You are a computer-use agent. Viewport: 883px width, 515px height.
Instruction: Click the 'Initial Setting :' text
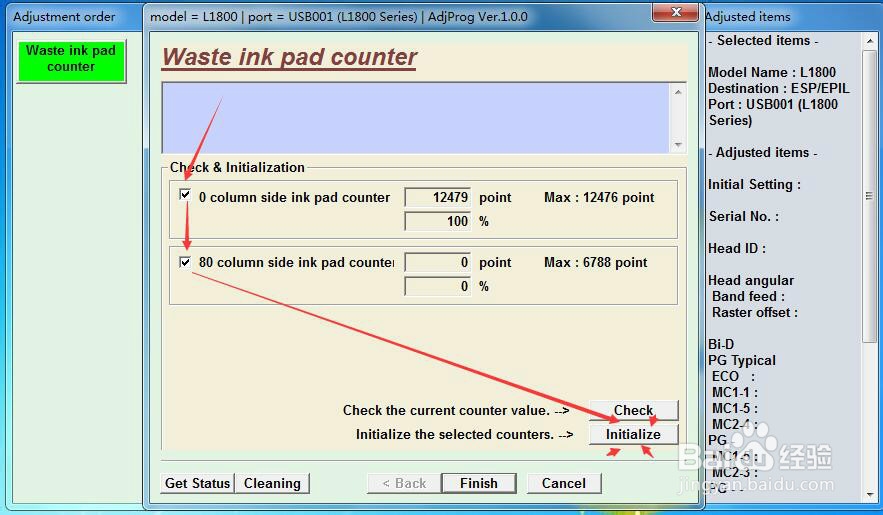754,185
